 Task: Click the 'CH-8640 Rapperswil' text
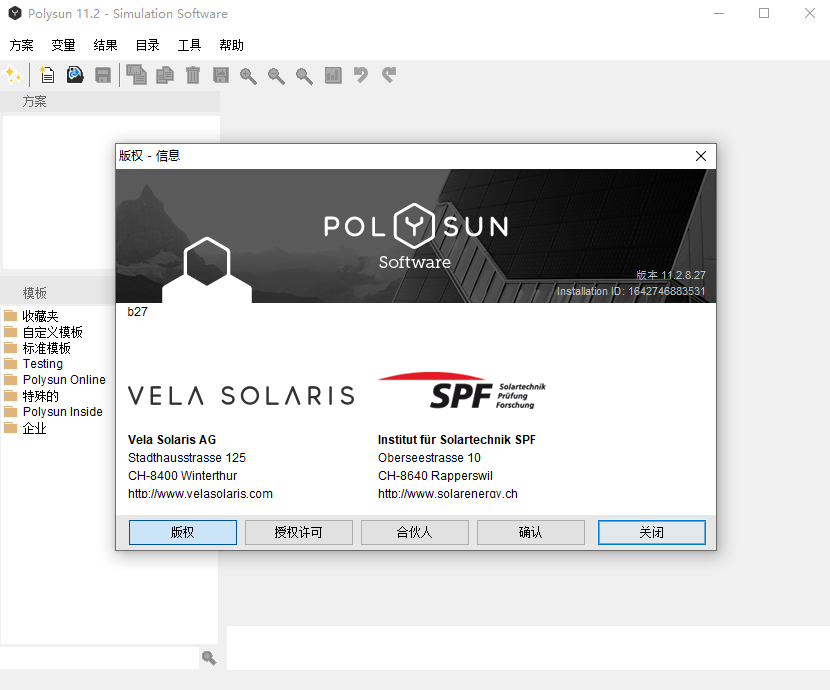coord(435,476)
